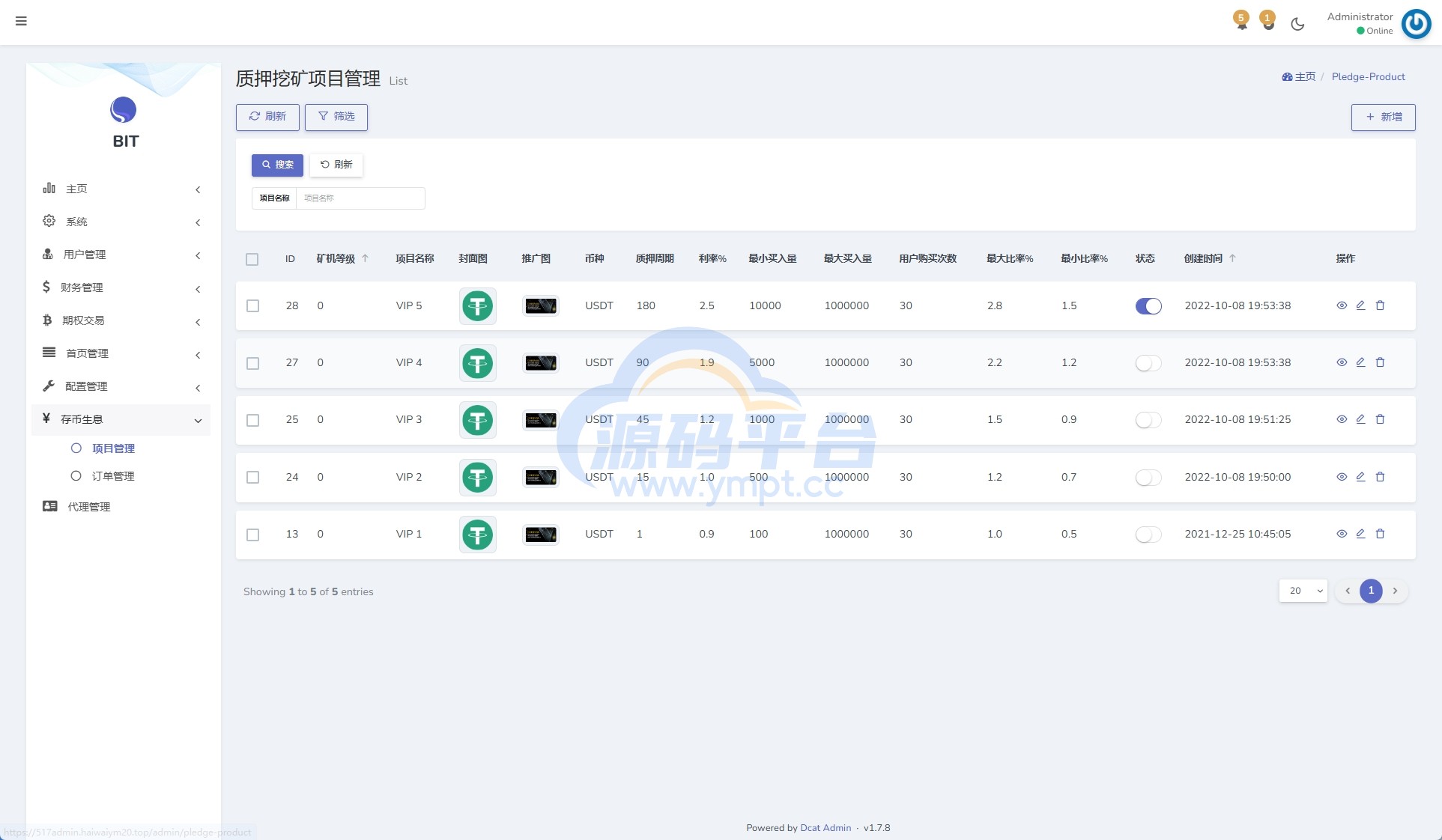1442x840 pixels.
Task: Switch to dark mode with moon icon
Action: coord(1297,24)
